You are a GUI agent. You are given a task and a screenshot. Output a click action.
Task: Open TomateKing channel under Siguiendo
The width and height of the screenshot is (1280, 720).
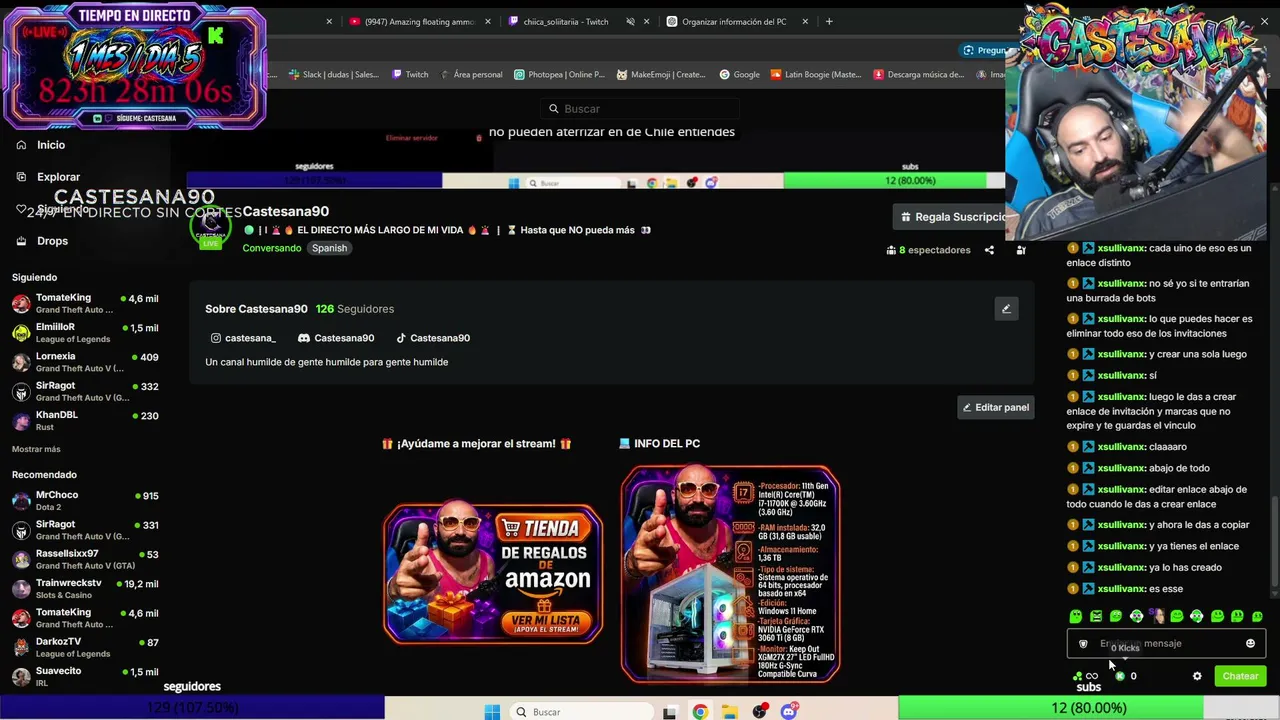(x=85, y=304)
